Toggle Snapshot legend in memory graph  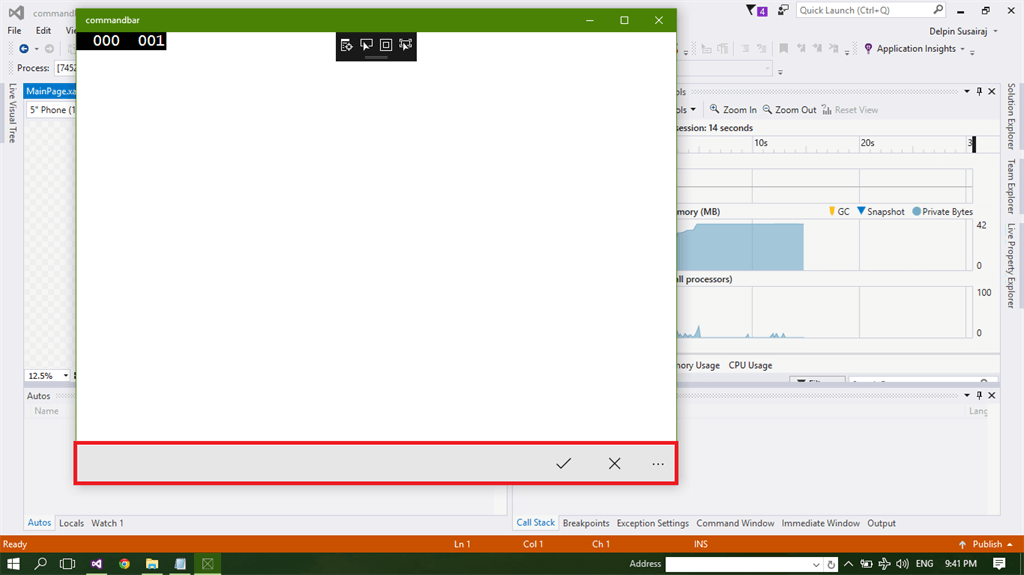click(x=880, y=212)
